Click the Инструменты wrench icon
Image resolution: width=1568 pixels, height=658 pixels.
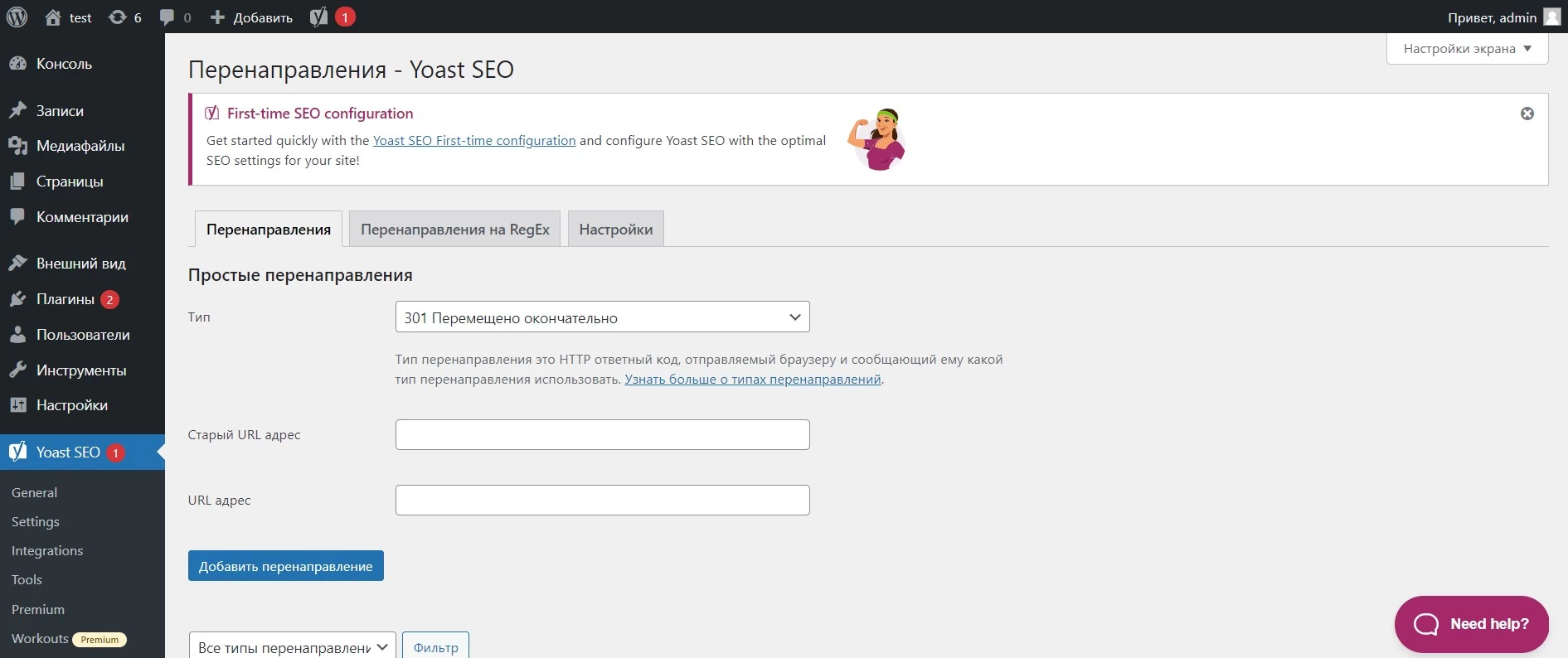[17, 370]
